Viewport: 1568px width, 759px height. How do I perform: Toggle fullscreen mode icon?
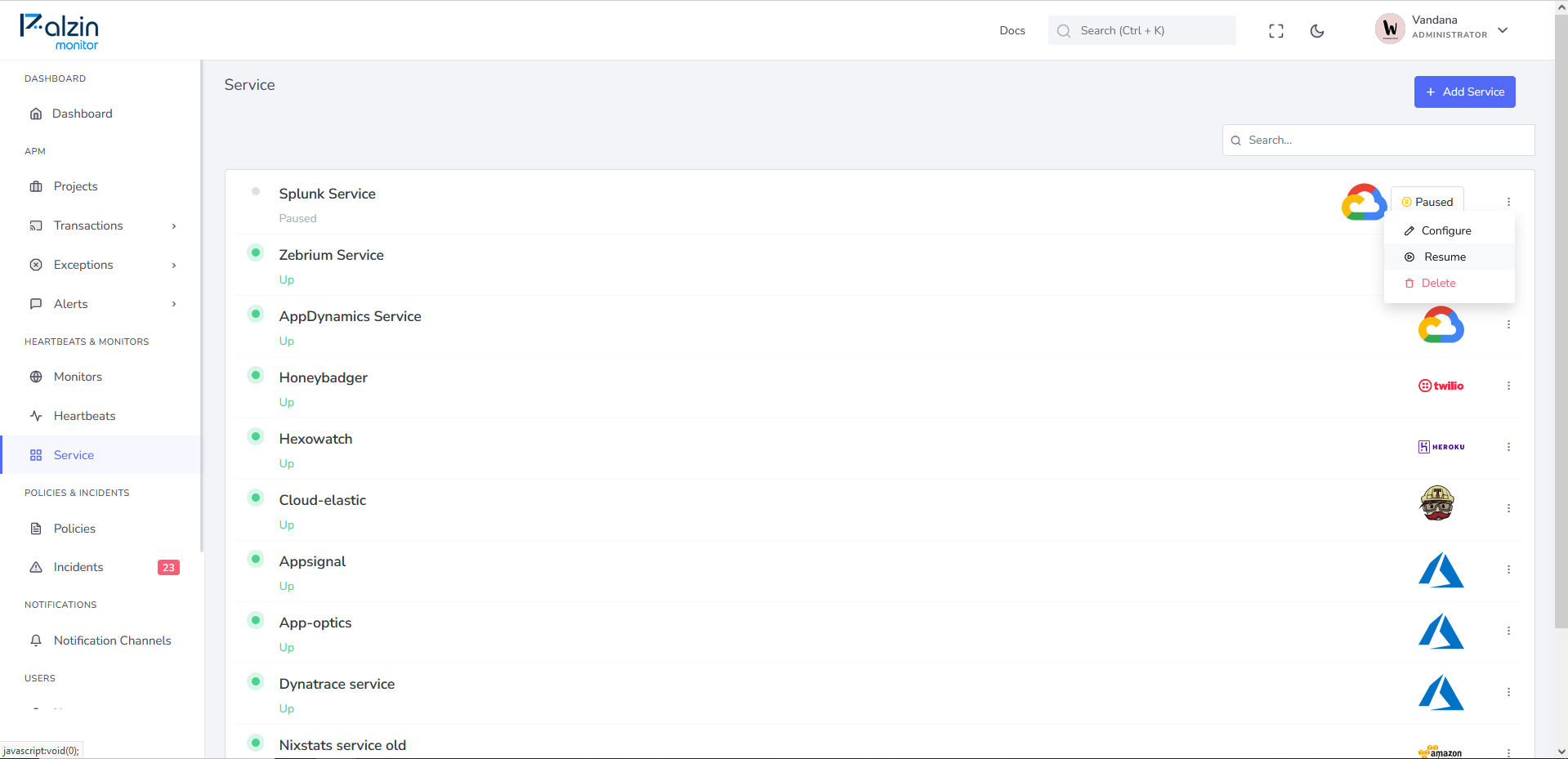[1276, 31]
